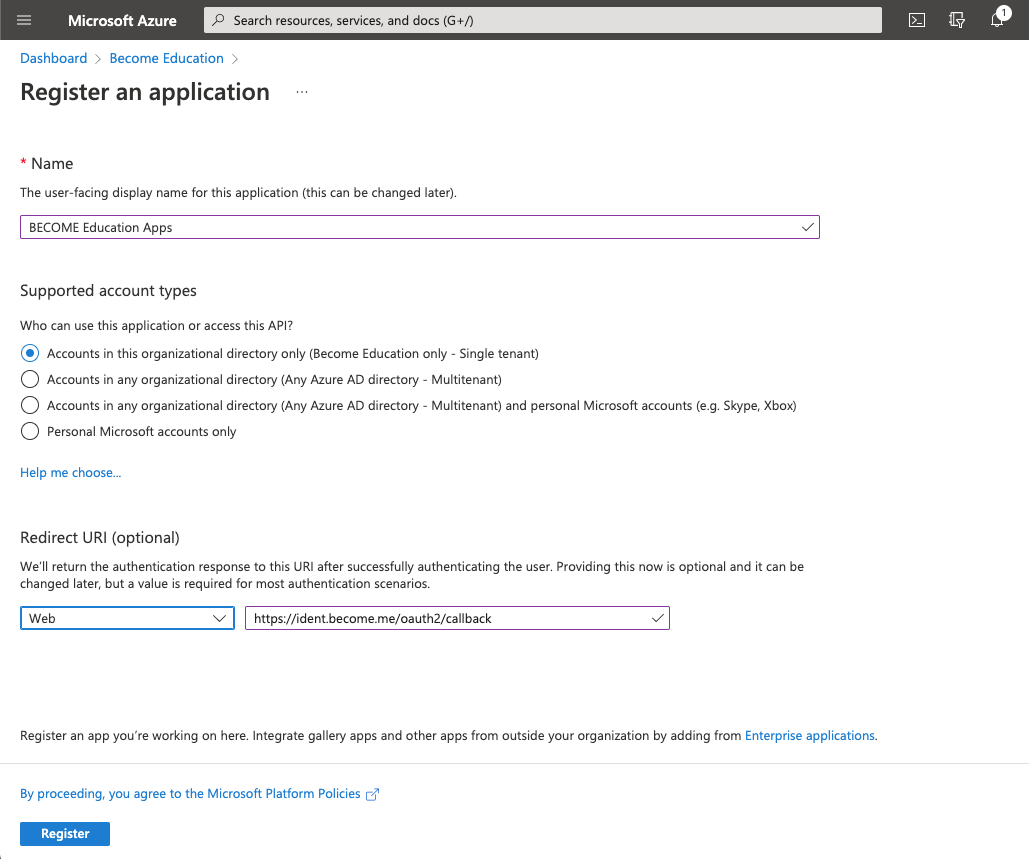This screenshot has height=859, width=1029.
Task: Go to the Become Education breadcrumb
Action: coord(167,58)
